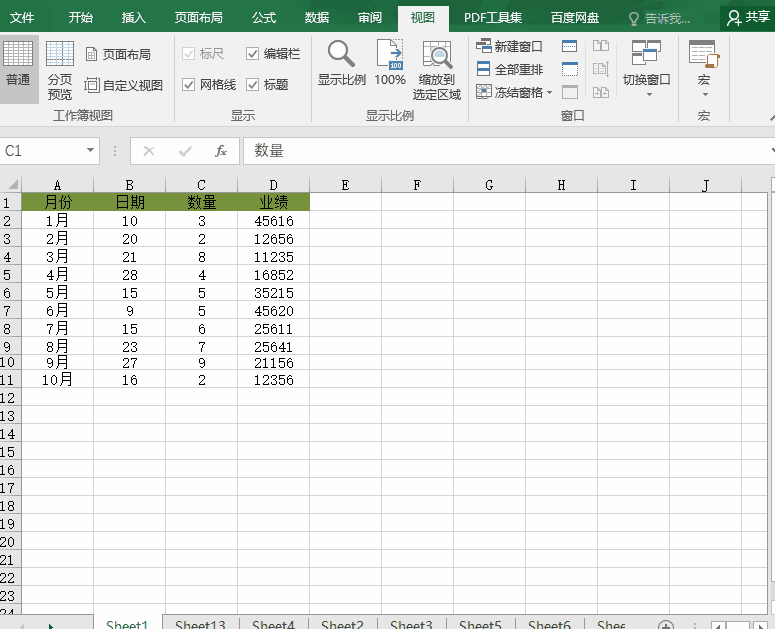Toggle the Gridlines (网格线) checkbox
This screenshot has height=629, width=775.
coord(188,84)
